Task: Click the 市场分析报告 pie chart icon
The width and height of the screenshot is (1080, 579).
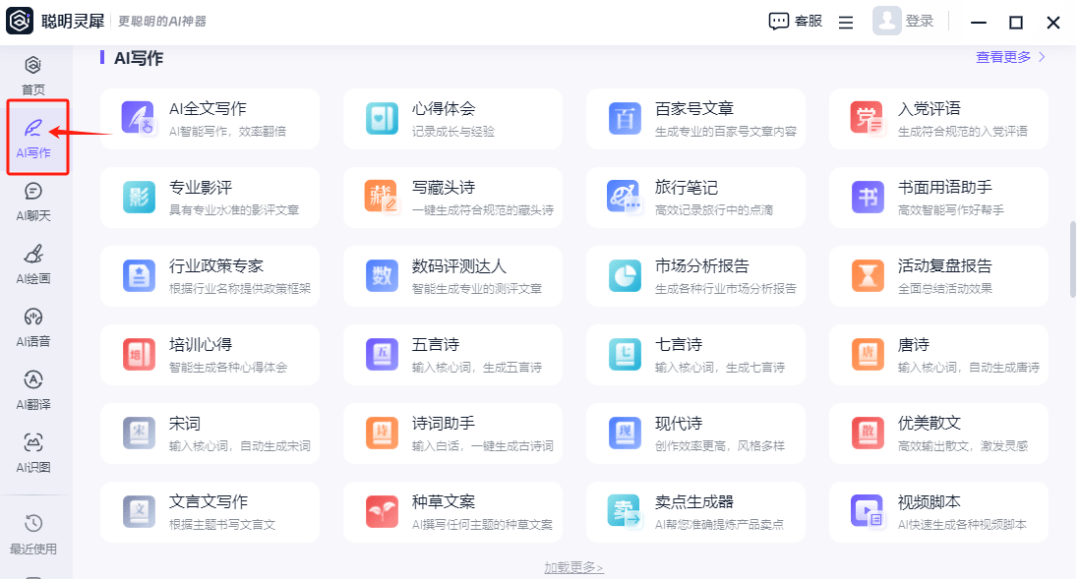Action: tap(625, 275)
